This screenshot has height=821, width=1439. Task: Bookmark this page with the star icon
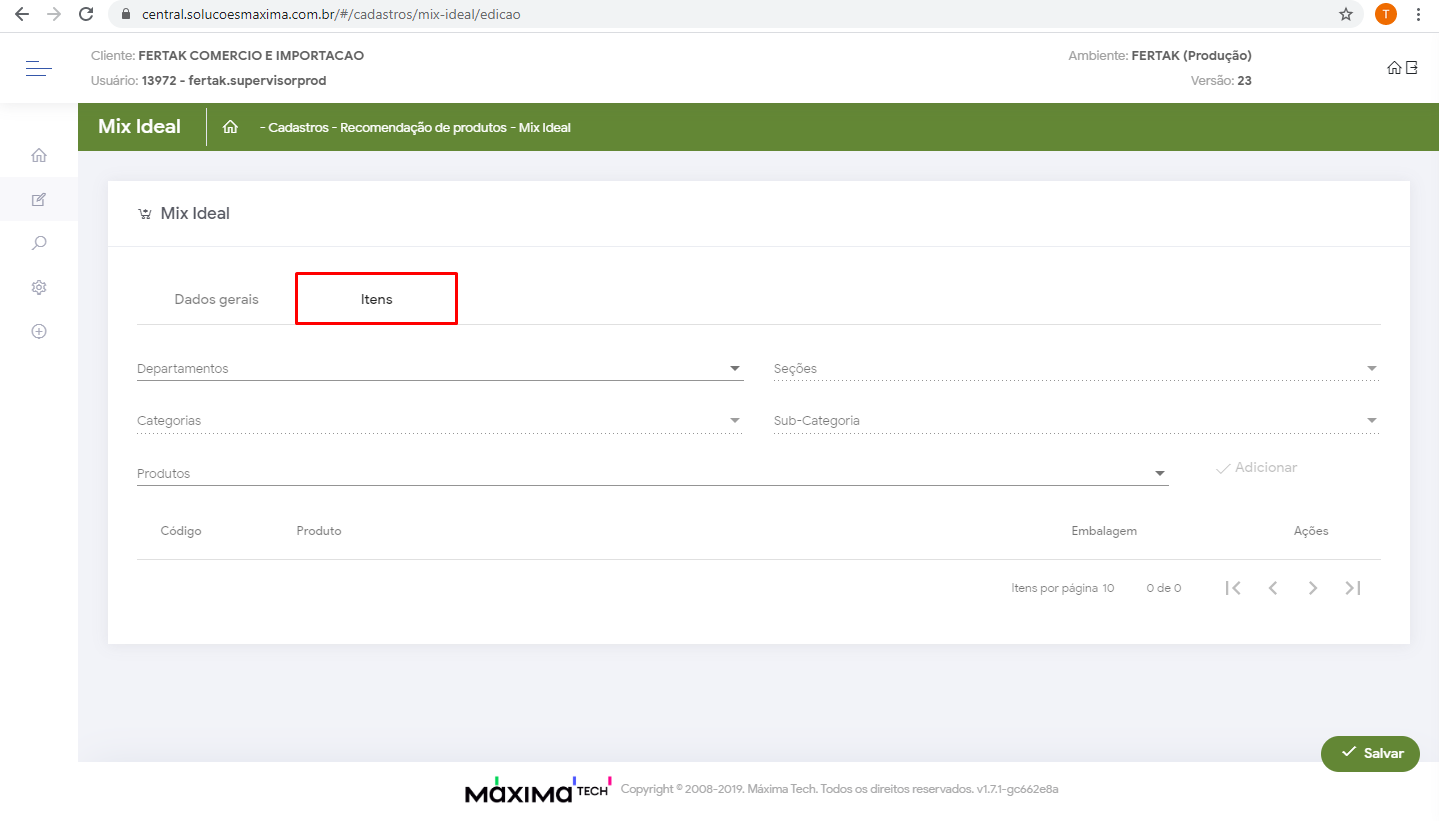click(x=1346, y=15)
